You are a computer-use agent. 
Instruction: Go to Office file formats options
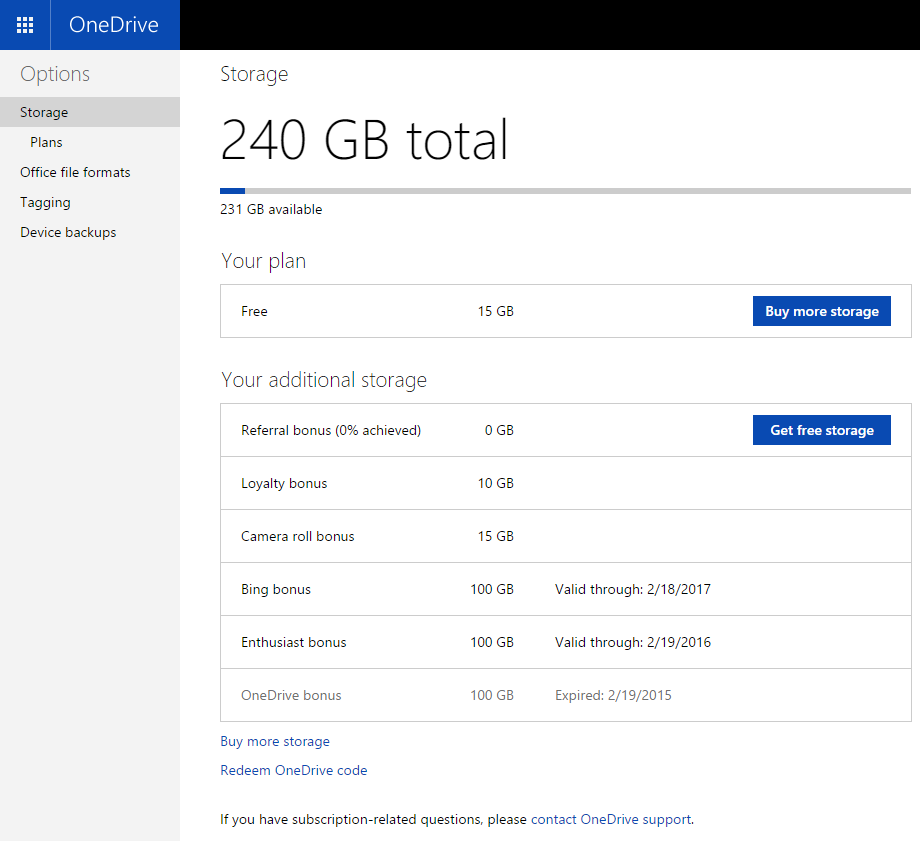click(x=75, y=173)
